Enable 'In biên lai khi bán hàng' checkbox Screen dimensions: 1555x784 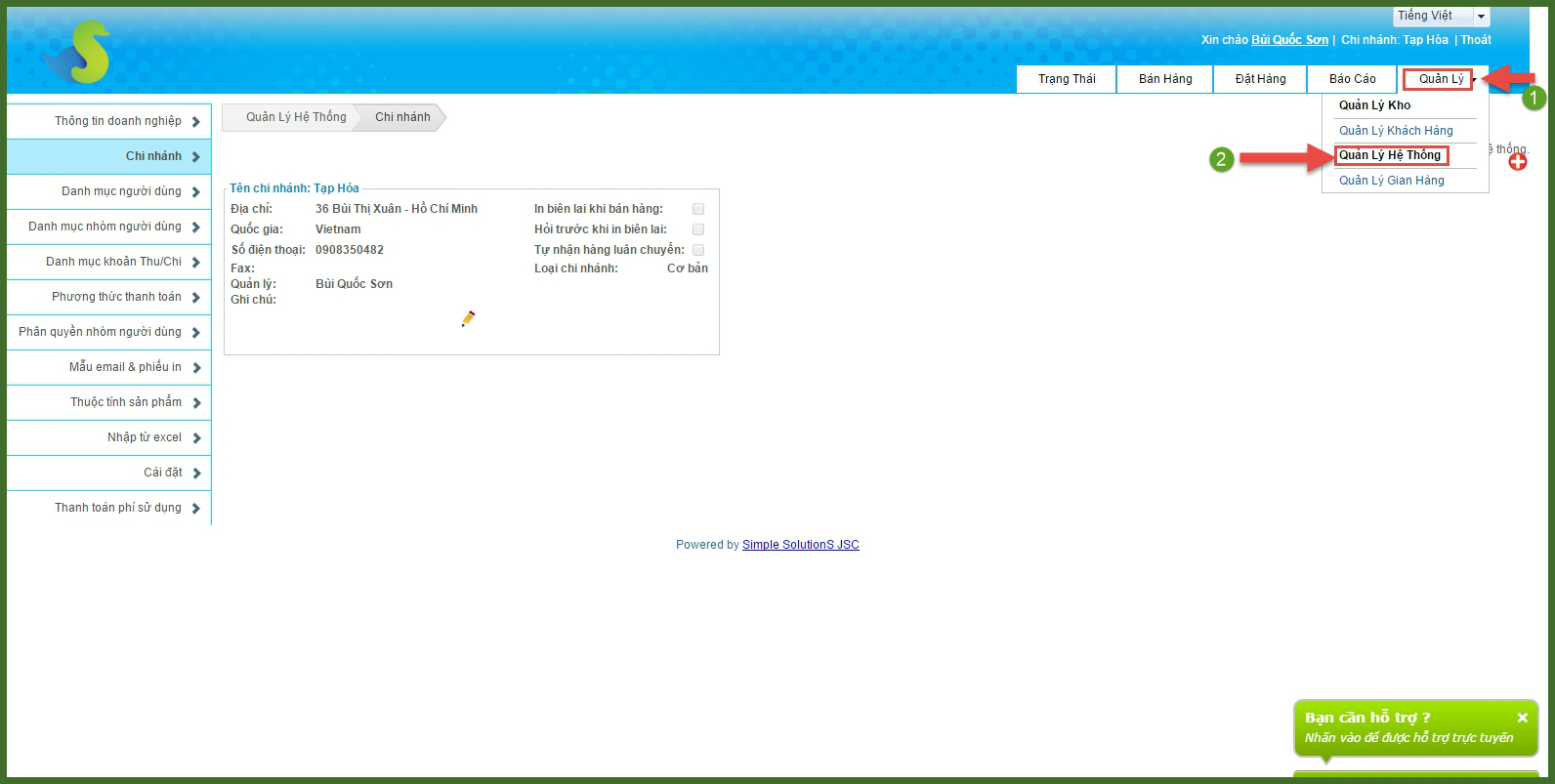698,209
